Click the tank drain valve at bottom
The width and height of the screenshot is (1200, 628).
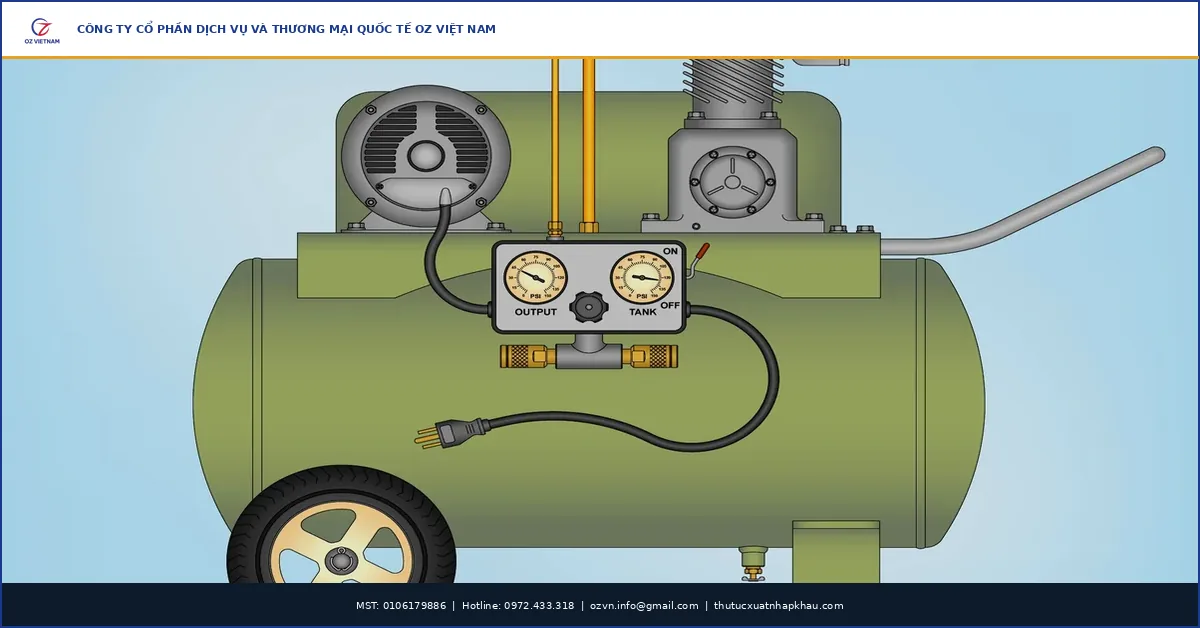753,563
